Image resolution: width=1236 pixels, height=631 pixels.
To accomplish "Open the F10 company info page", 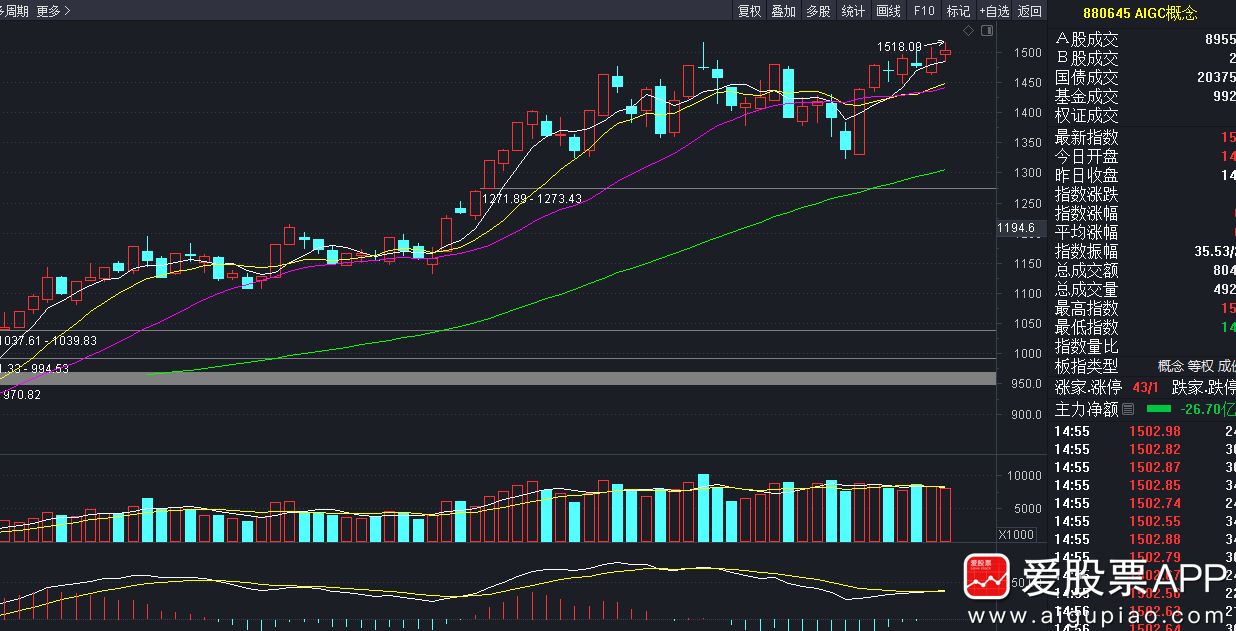I will coord(924,11).
